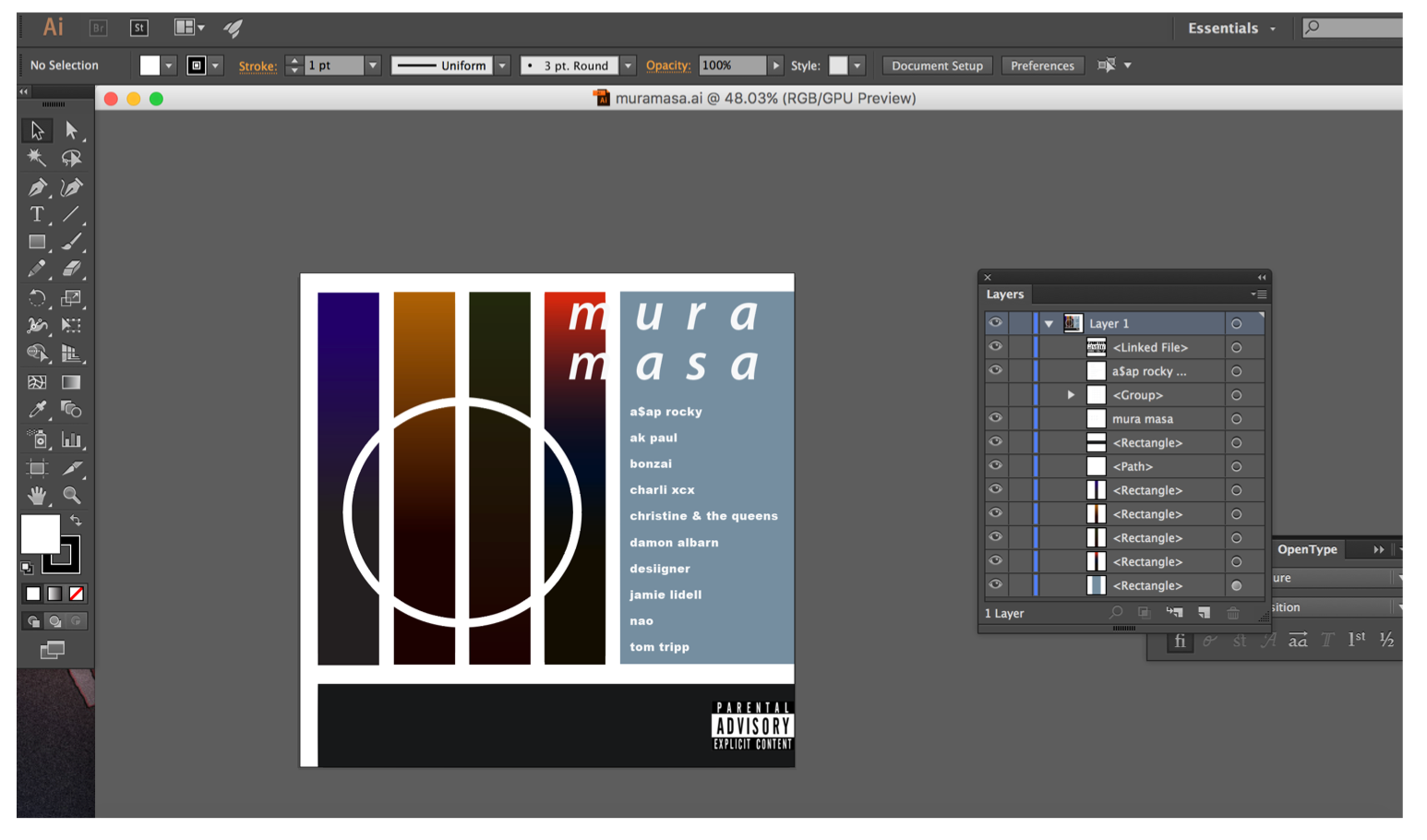Viewport: 1427px width, 840px height.
Task: Expand the Group sublayer
Action: click(x=1071, y=395)
